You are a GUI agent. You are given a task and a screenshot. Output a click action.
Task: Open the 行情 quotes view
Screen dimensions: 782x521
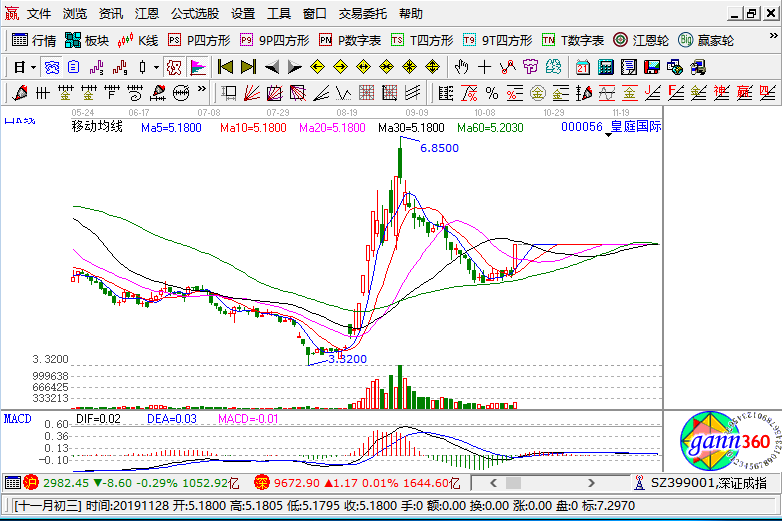point(34,40)
